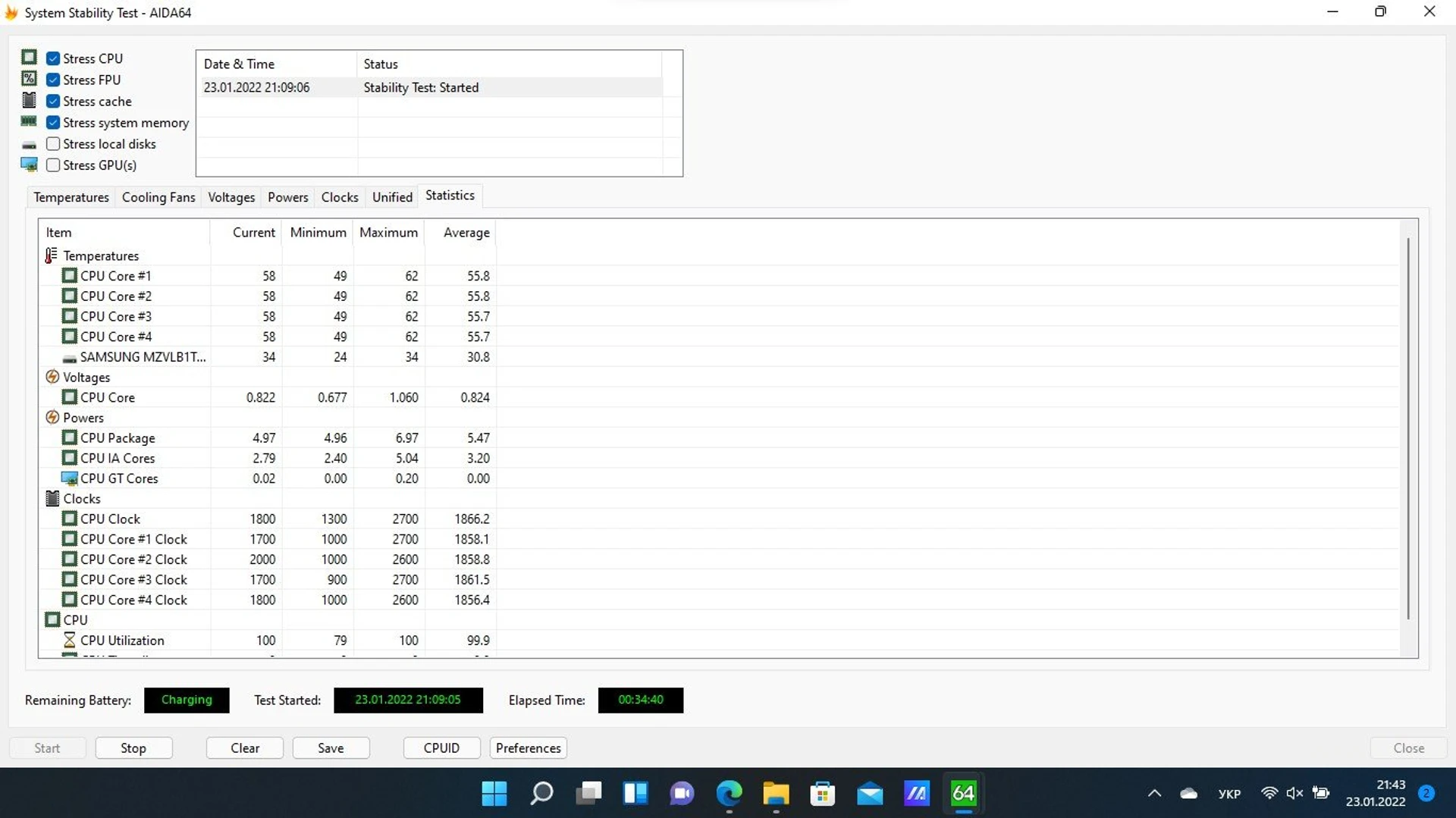The height and width of the screenshot is (818, 1456).
Task: Uncheck Stress cache
Action: point(53,101)
